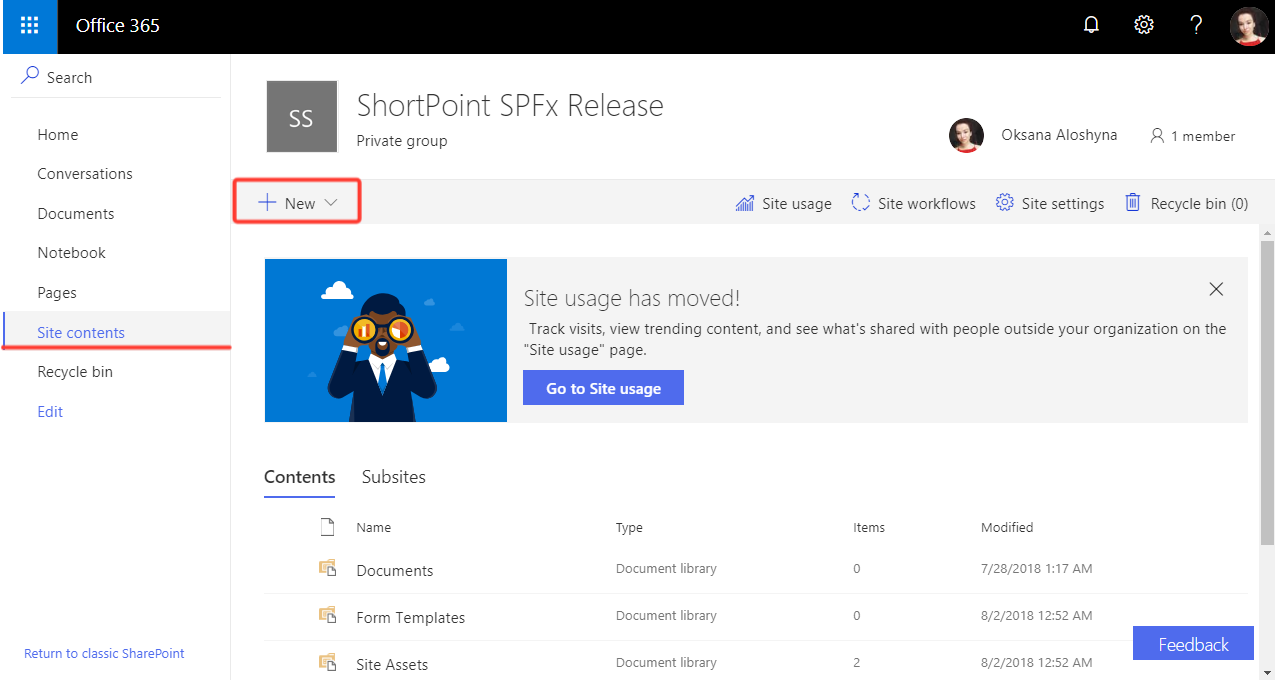Click the Feedback button
This screenshot has width=1275, height=680.
pyautogui.click(x=1192, y=643)
